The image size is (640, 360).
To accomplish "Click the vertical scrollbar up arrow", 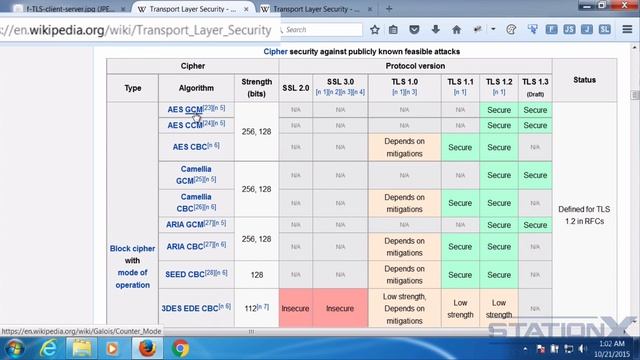I will tap(635, 48).
